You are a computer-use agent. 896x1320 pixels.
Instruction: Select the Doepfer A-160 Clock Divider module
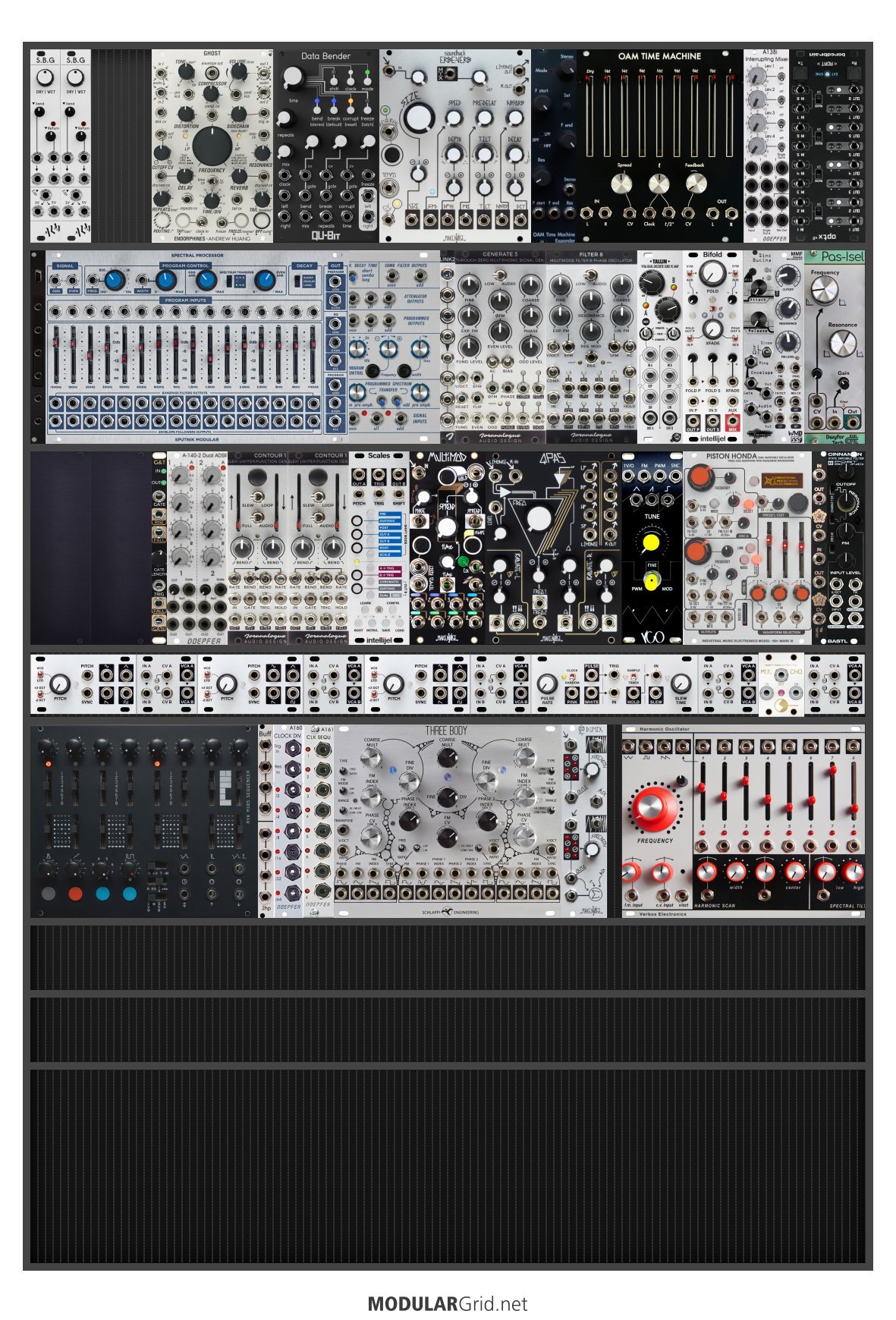pyautogui.click(x=288, y=822)
